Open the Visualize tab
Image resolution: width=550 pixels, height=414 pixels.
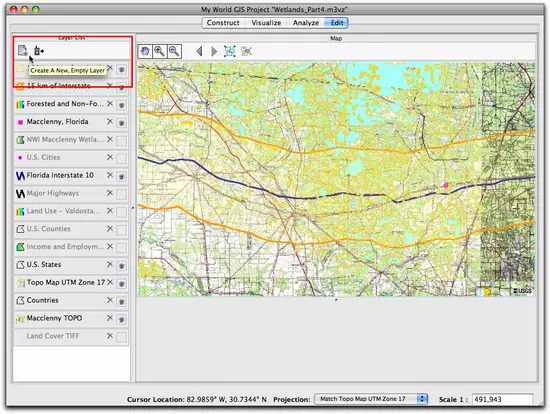click(x=266, y=23)
